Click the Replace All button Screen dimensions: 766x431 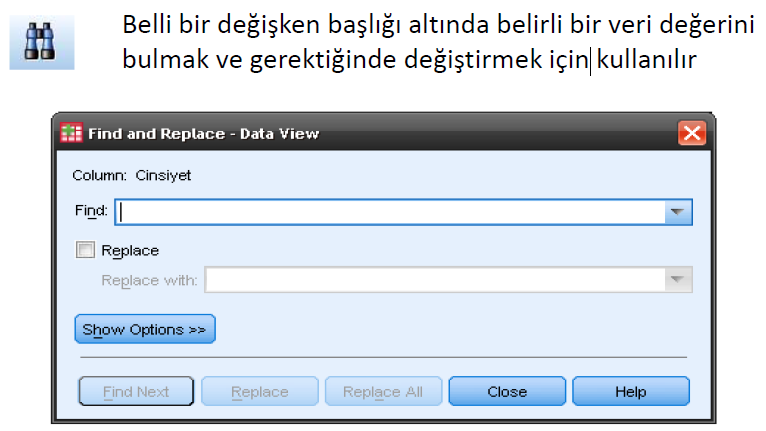tap(383, 391)
